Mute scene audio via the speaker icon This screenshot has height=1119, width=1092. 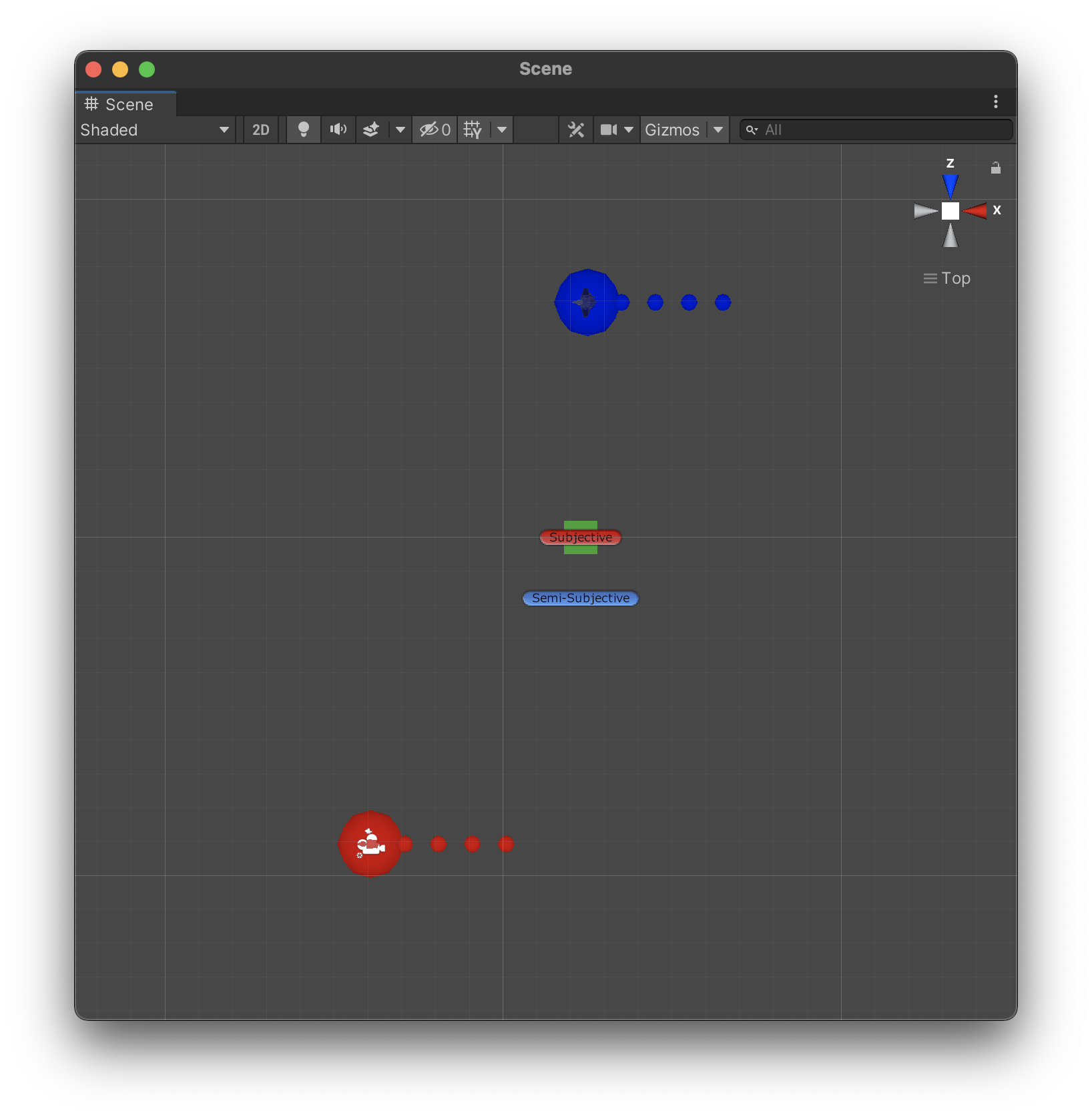(338, 130)
